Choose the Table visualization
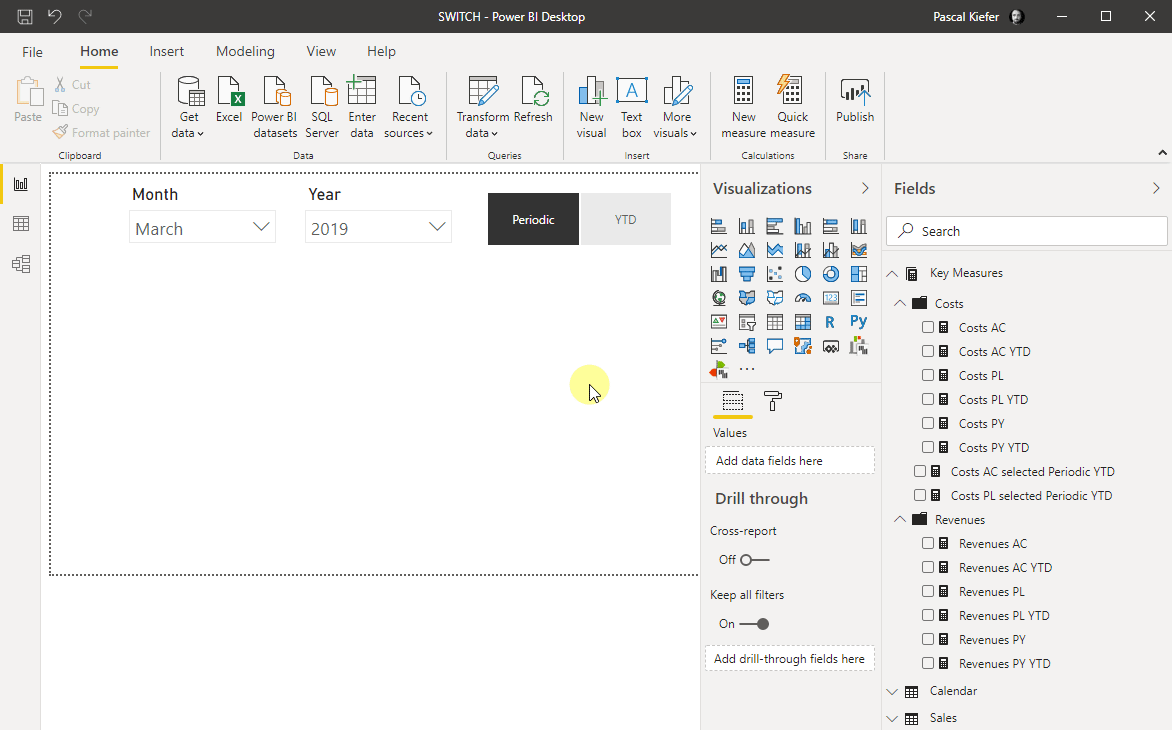Image resolution: width=1172 pixels, height=730 pixels. tap(775, 322)
